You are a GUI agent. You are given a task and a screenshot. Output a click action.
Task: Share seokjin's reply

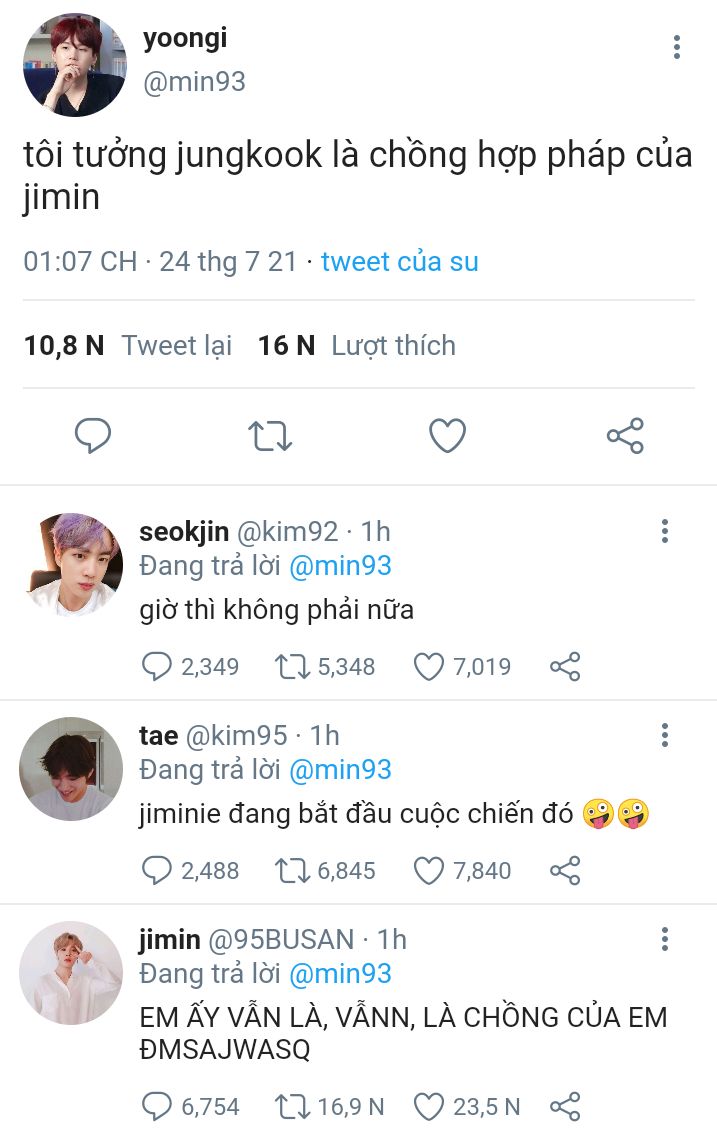[x=565, y=667]
